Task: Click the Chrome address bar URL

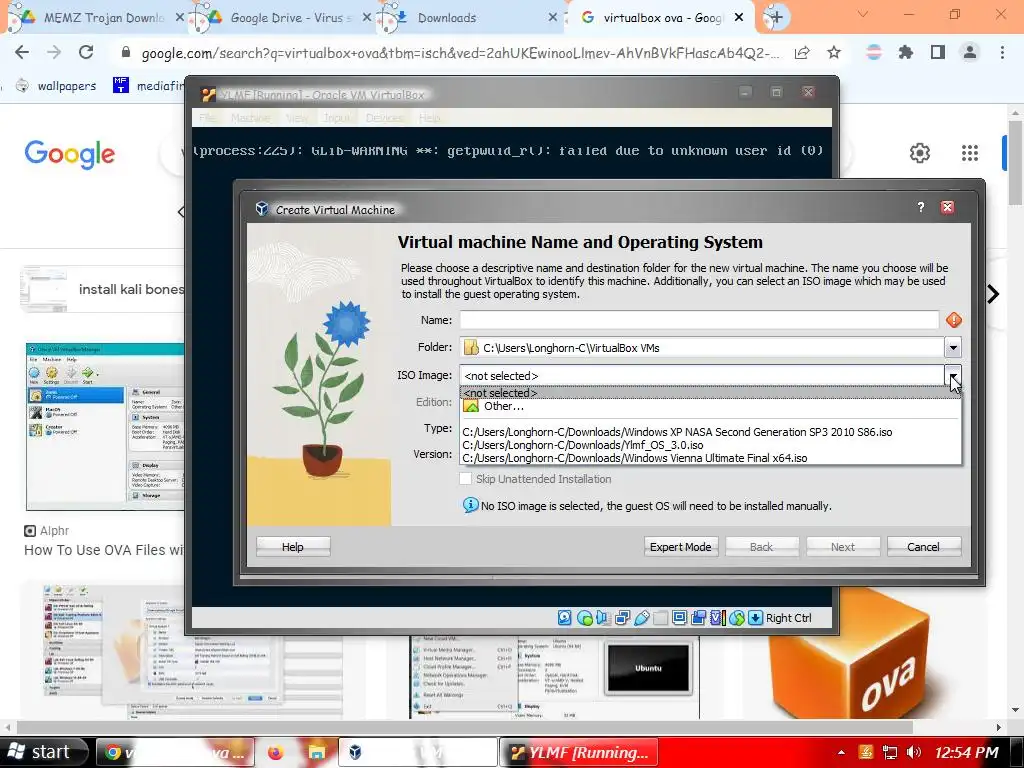Action: [x=460, y=53]
